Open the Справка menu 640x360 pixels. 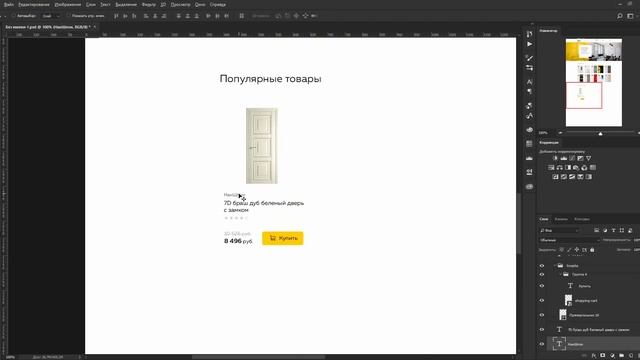click(218, 4)
